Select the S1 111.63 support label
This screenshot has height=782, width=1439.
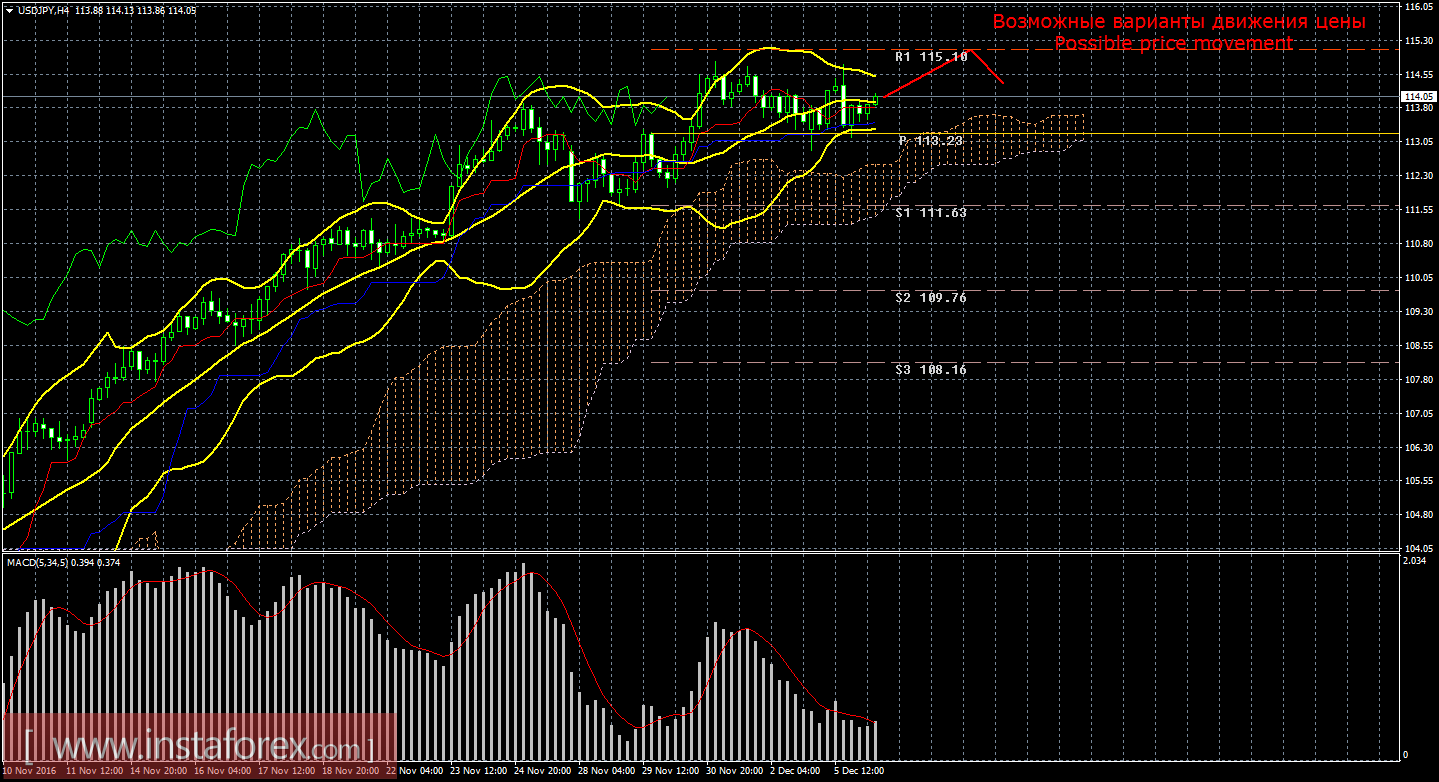930,213
